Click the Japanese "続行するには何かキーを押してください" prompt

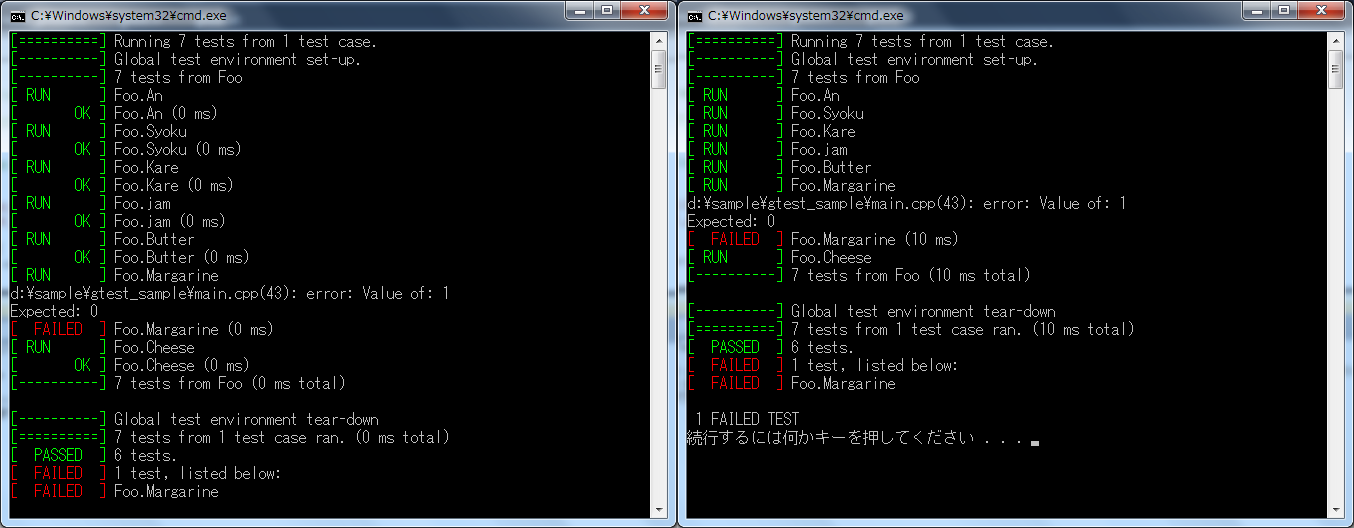(830, 438)
